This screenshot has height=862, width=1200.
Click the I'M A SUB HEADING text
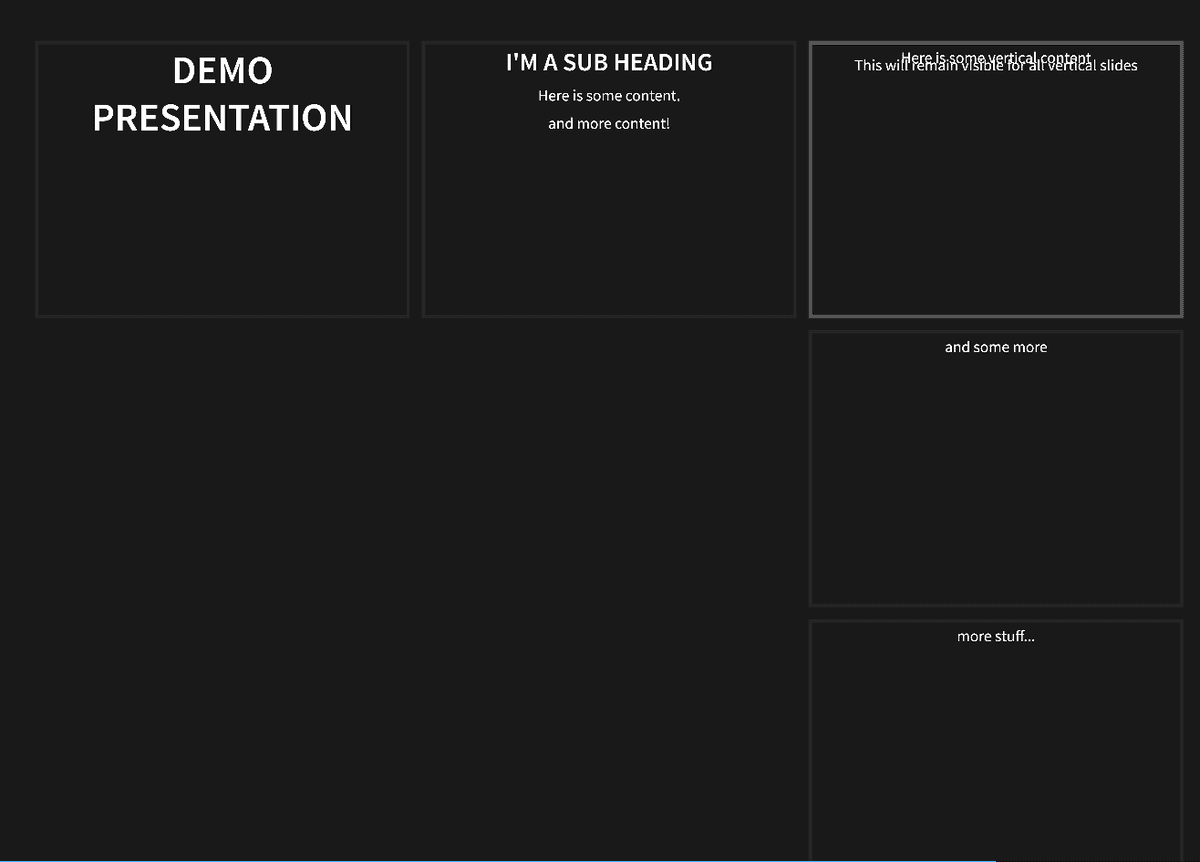[x=609, y=62]
